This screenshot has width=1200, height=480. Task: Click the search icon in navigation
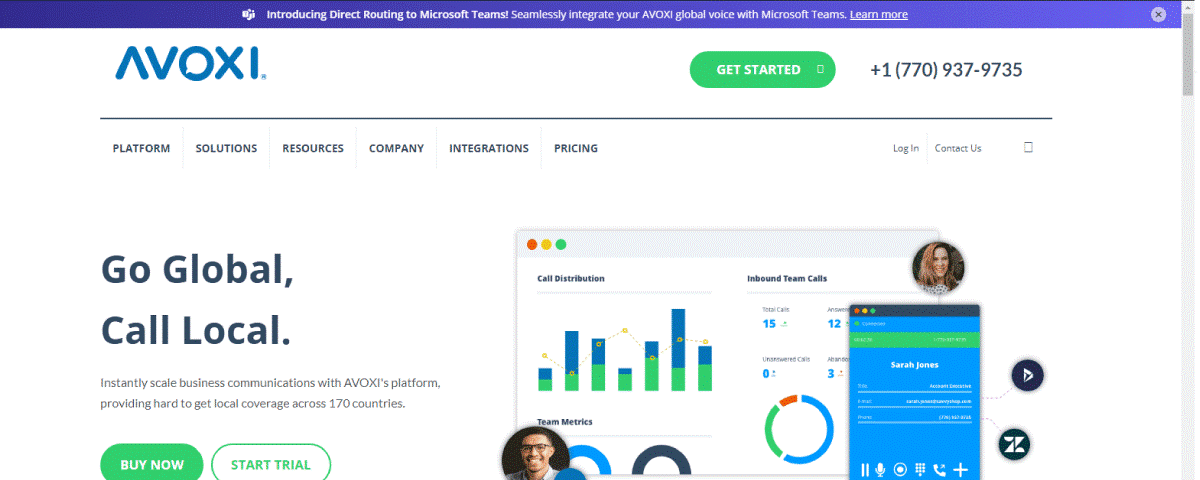click(x=1028, y=148)
